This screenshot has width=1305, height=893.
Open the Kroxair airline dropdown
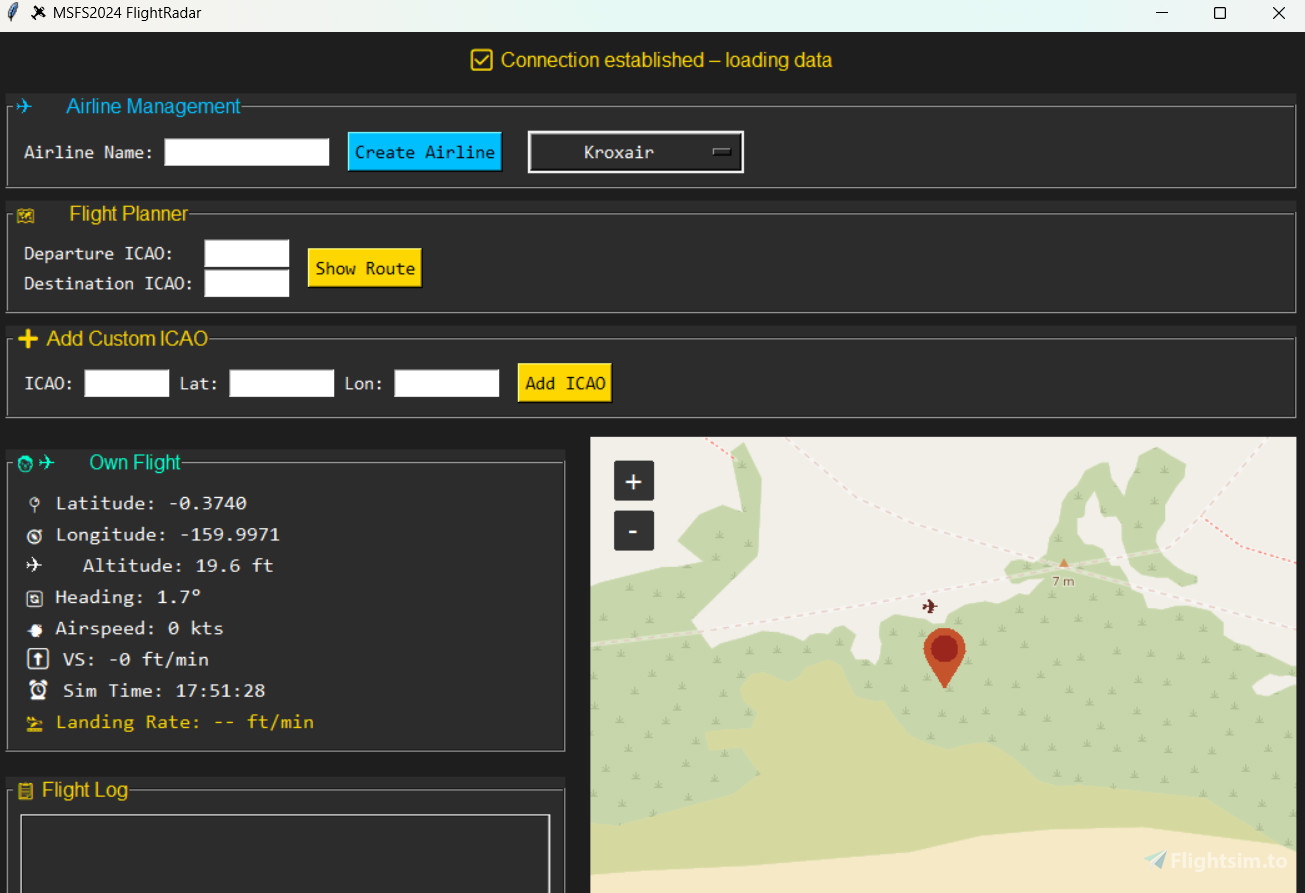(x=635, y=151)
